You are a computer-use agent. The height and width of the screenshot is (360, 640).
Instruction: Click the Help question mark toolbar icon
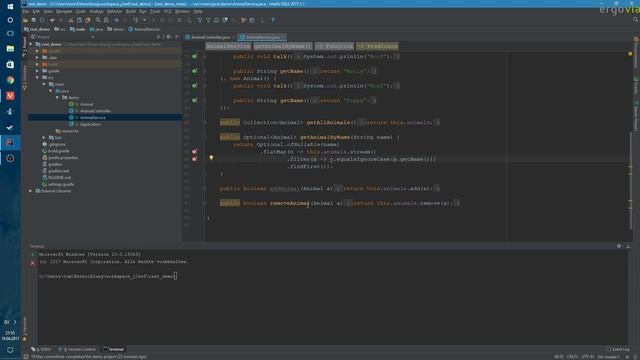point(273,20)
